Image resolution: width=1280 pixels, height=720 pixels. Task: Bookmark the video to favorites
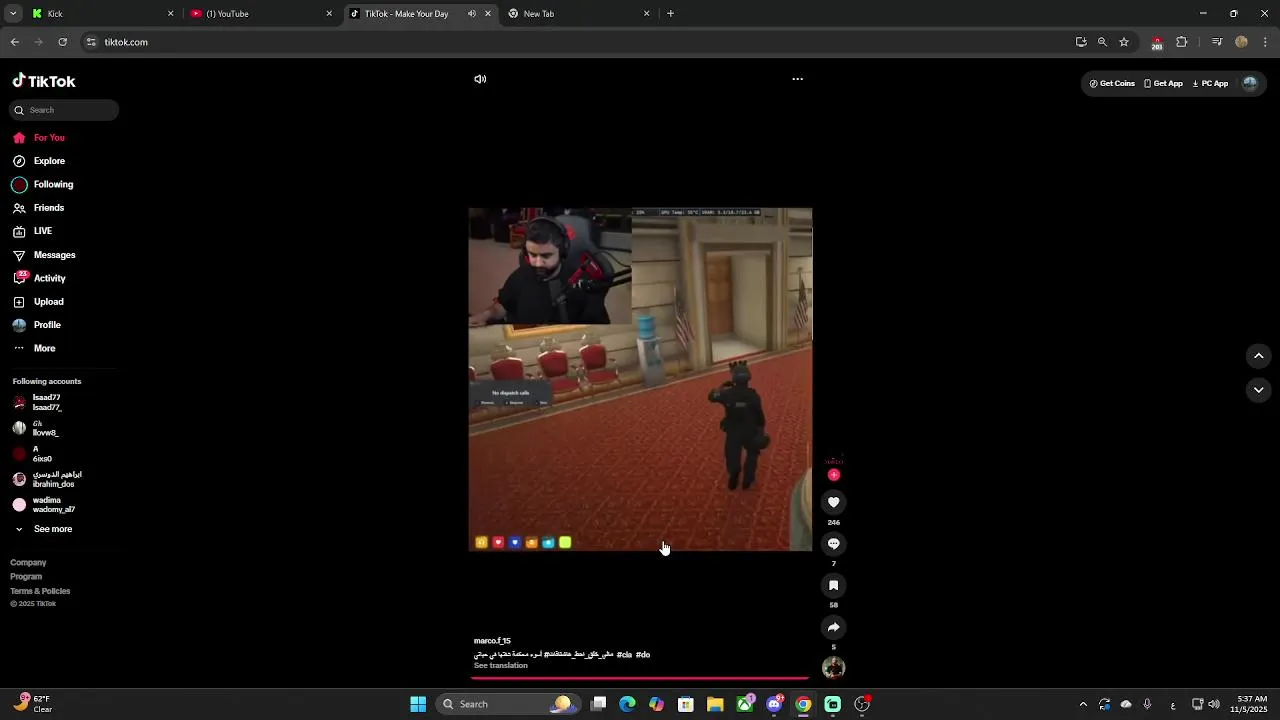[833, 585]
